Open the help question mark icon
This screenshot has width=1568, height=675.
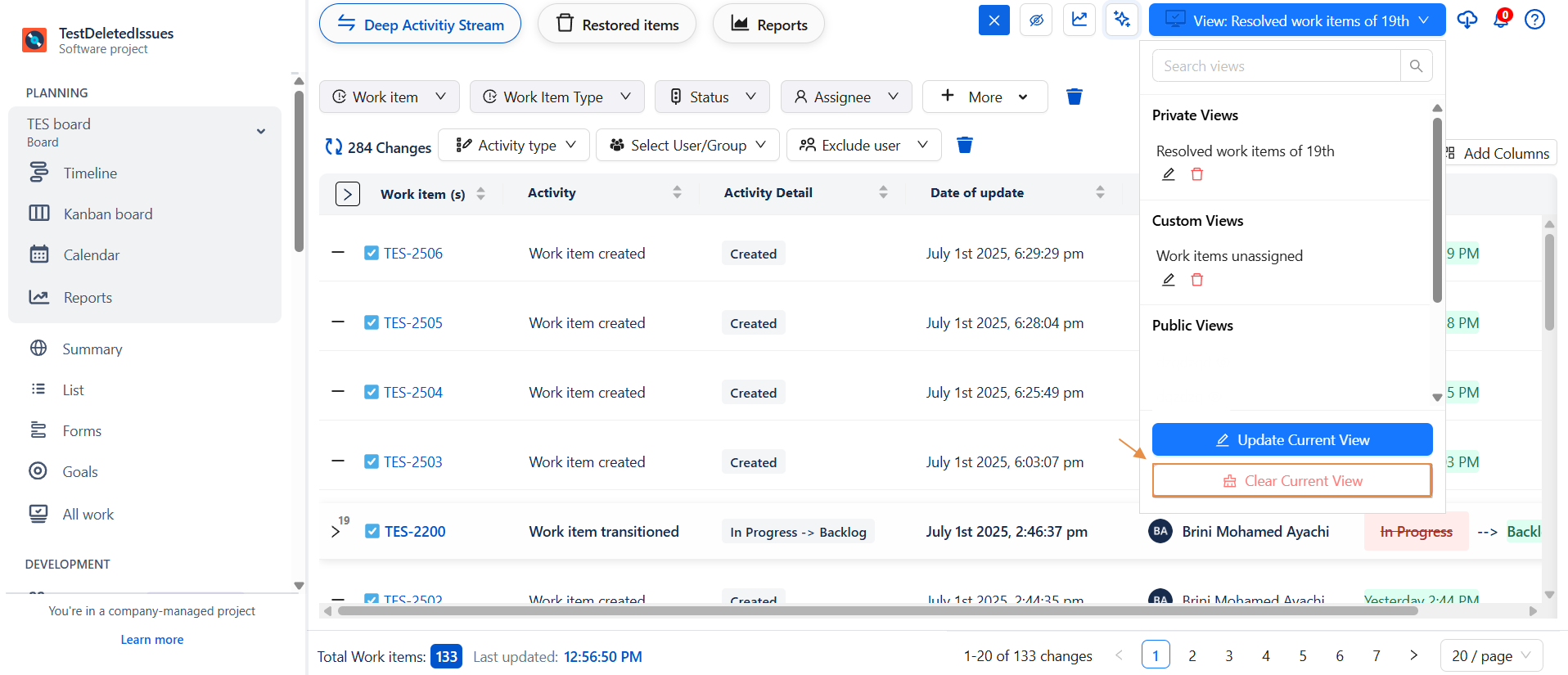(x=1534, y=20)
